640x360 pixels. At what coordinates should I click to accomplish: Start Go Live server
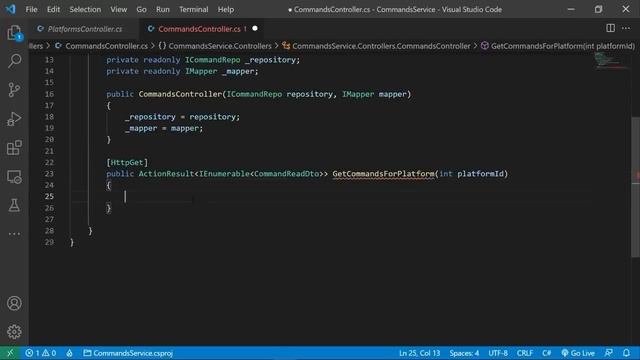(578, 353)
